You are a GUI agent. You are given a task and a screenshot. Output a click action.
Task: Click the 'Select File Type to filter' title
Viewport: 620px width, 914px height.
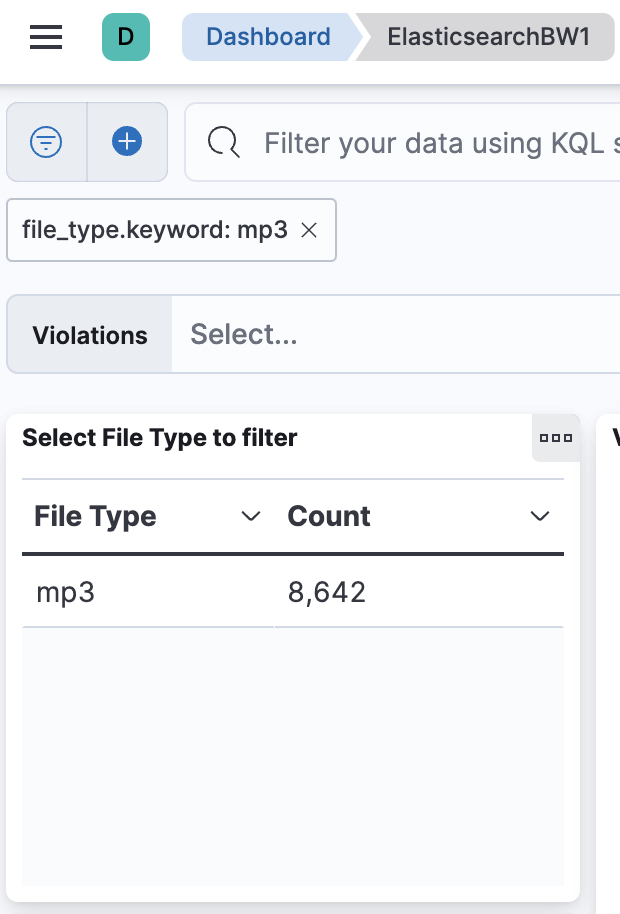pos(160,438)
